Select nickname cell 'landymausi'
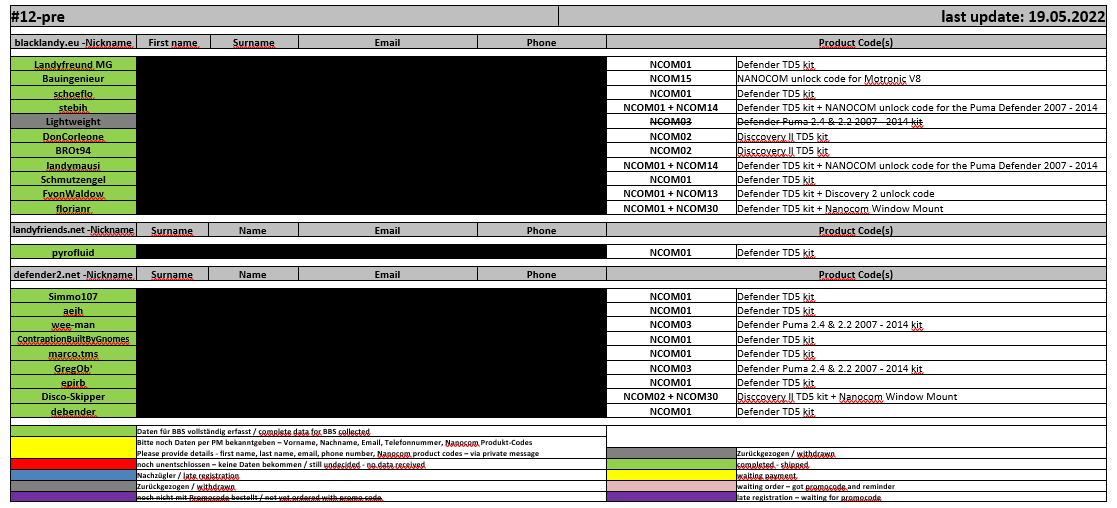The image size is (1117, 508). [x=73, y=165]
